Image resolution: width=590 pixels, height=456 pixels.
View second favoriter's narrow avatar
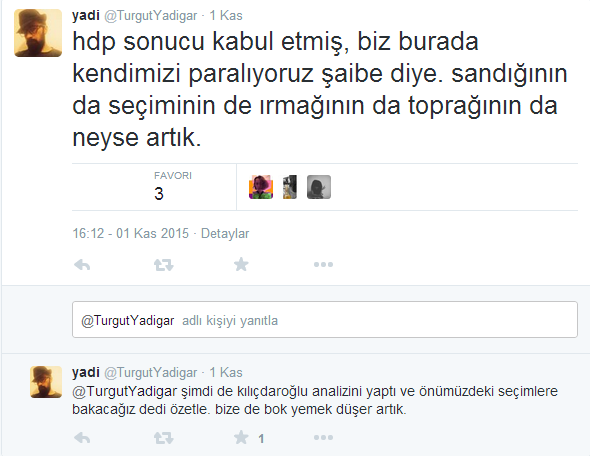tap(290, 187)
